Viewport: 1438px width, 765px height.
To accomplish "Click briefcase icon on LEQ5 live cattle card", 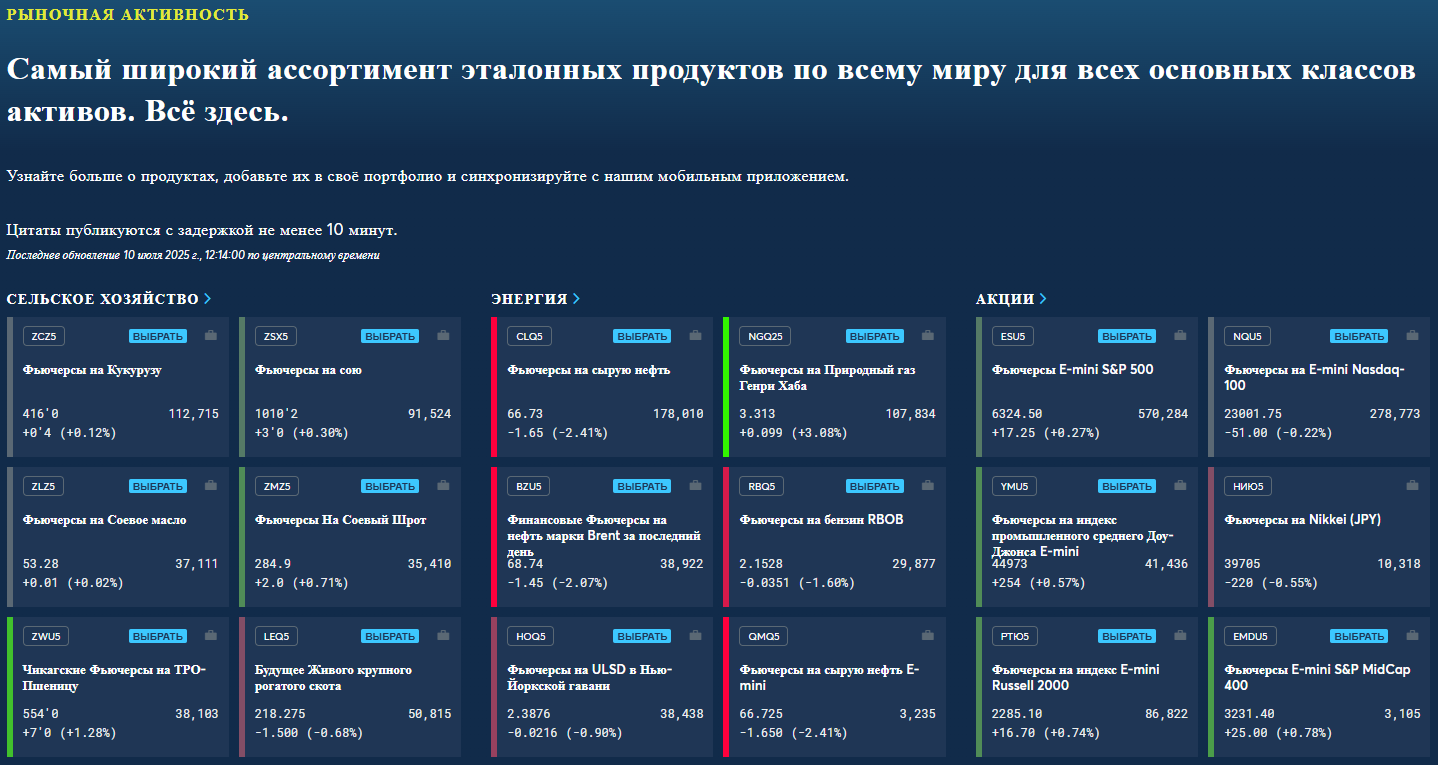I will (442, 636).
